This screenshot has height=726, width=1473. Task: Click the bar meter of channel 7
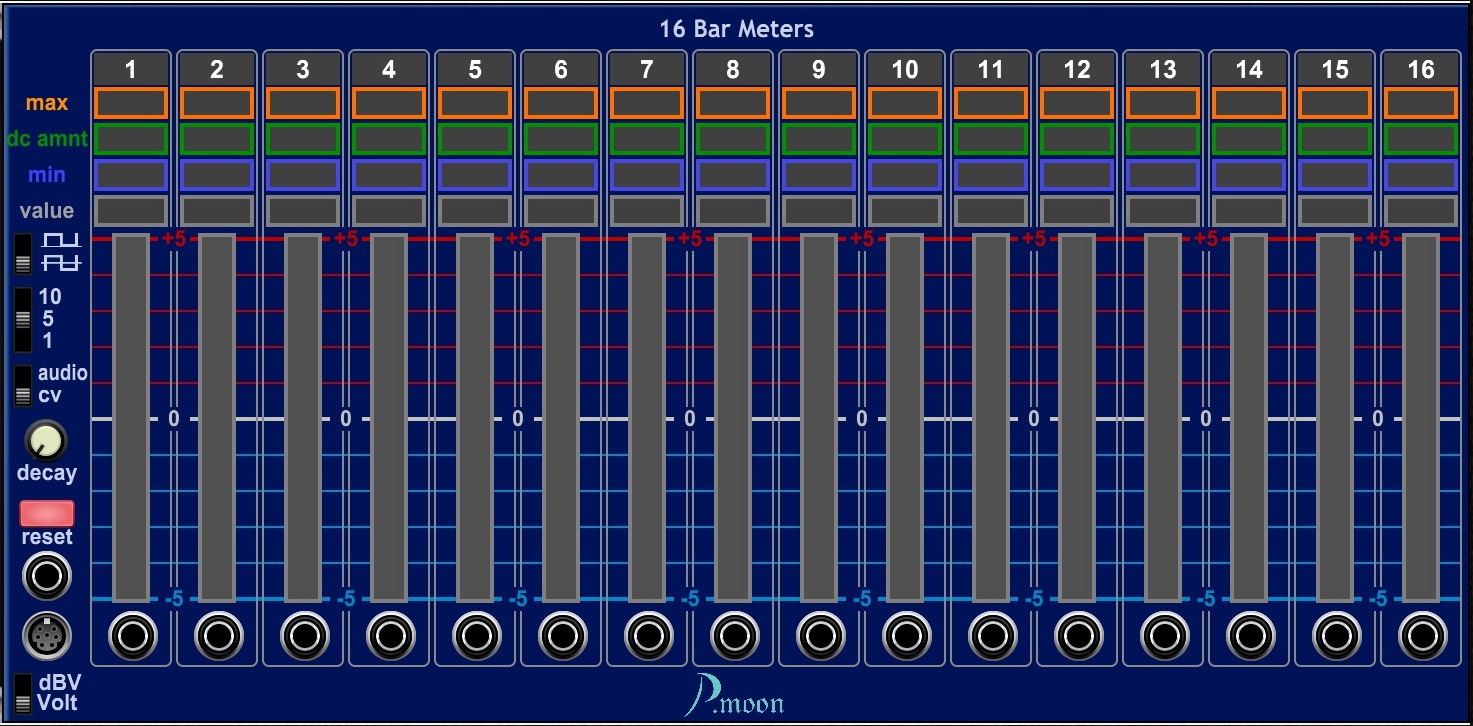[x=647, y=417]
